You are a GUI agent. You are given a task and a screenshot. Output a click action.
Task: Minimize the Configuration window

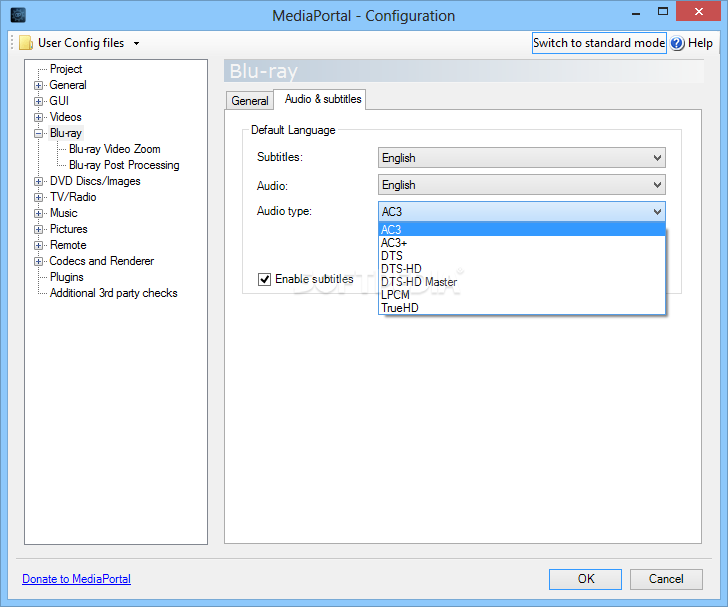(637, 13)
